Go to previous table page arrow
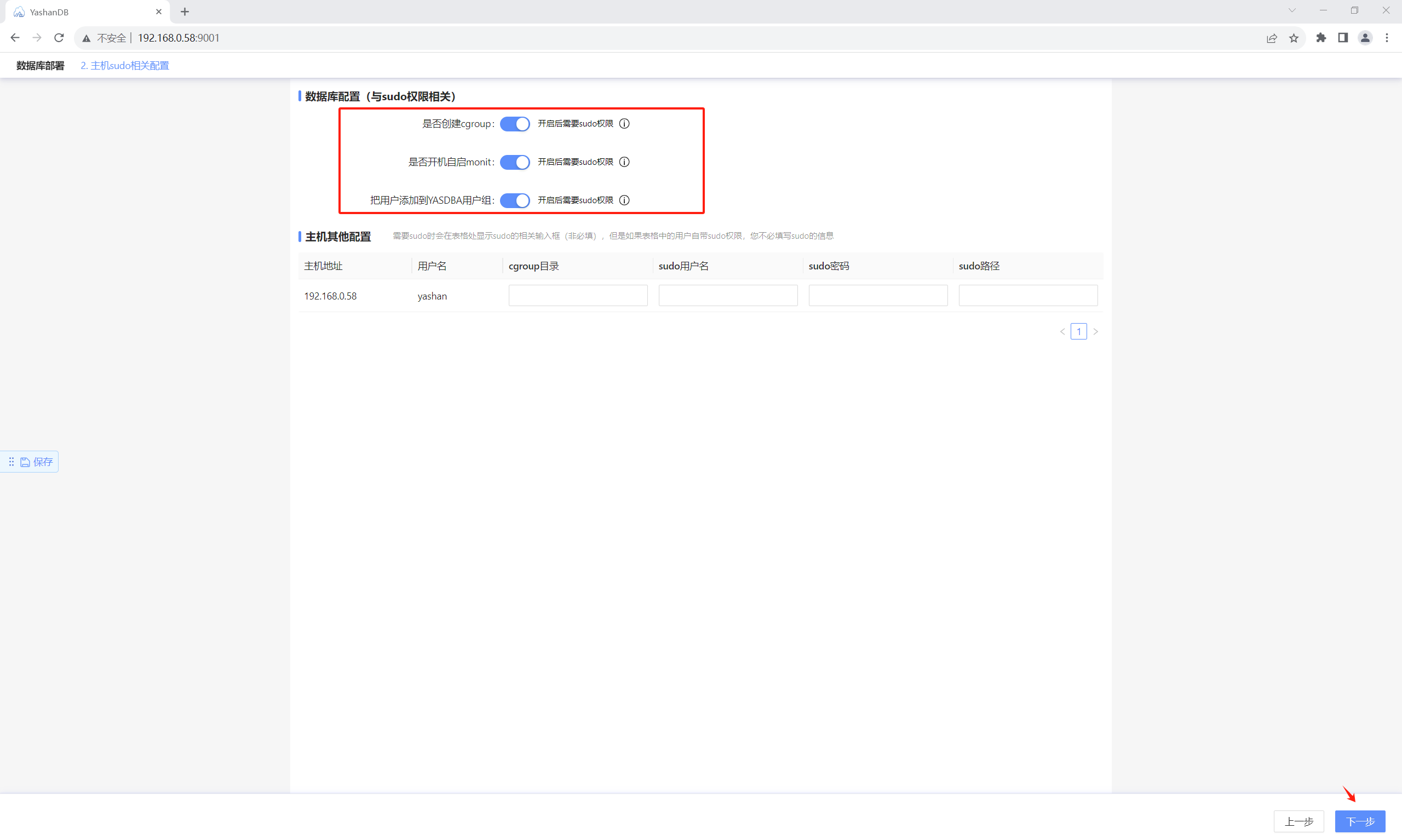This screenshot has height=840, width=1402. point(1062,331)
